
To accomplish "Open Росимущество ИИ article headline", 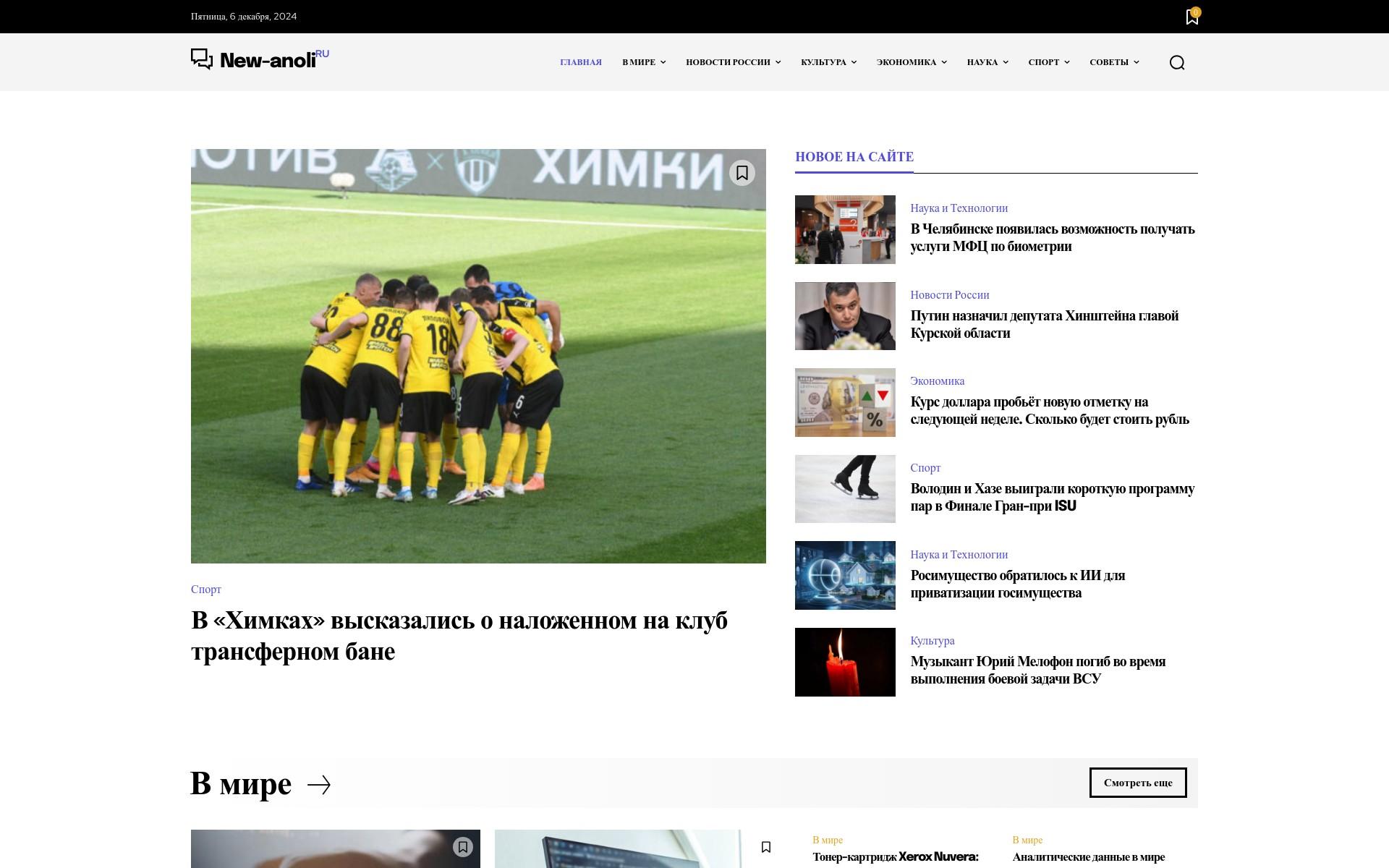I will [1017, 584].
